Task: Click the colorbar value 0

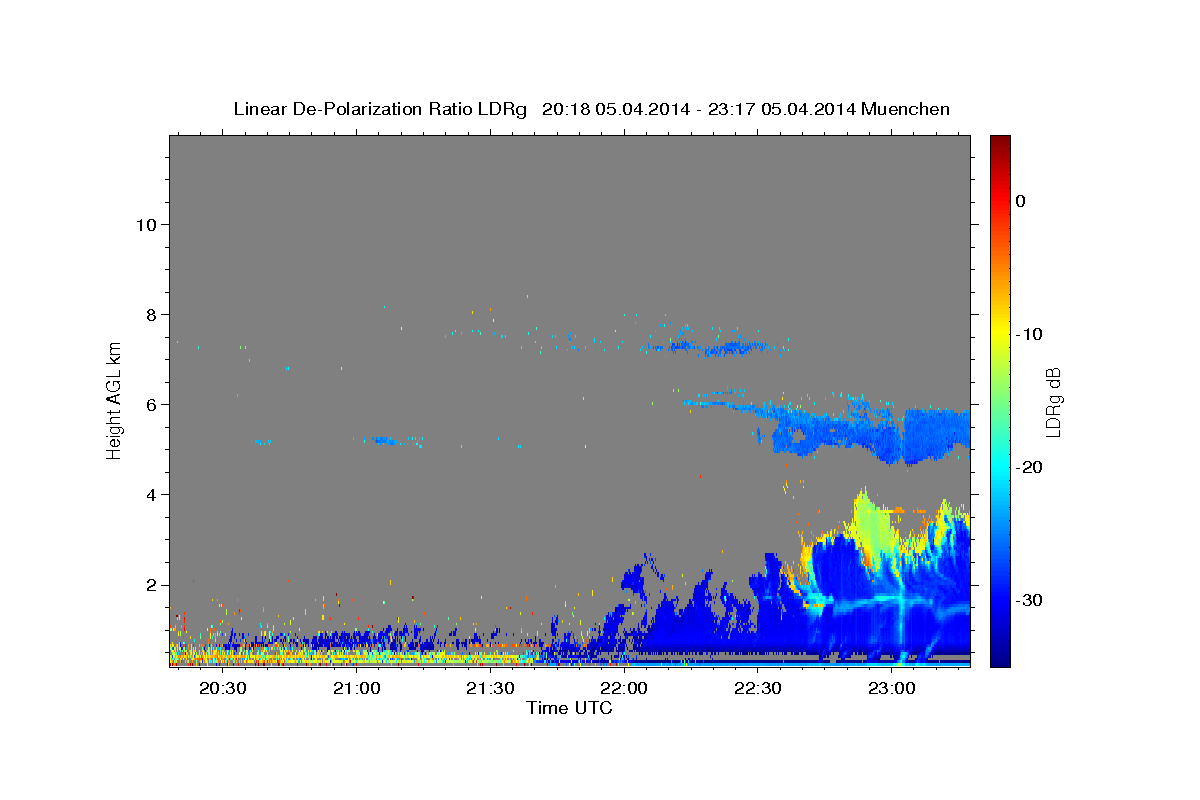Action: [1020, 201]
